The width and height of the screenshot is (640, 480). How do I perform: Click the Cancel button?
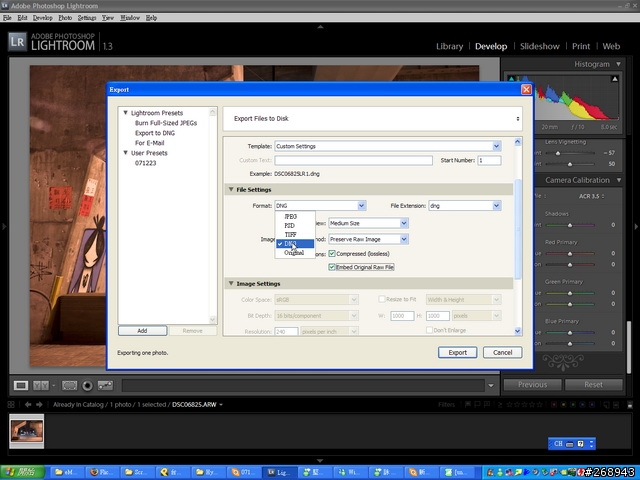pyautogui.click(x=502, y=352)
